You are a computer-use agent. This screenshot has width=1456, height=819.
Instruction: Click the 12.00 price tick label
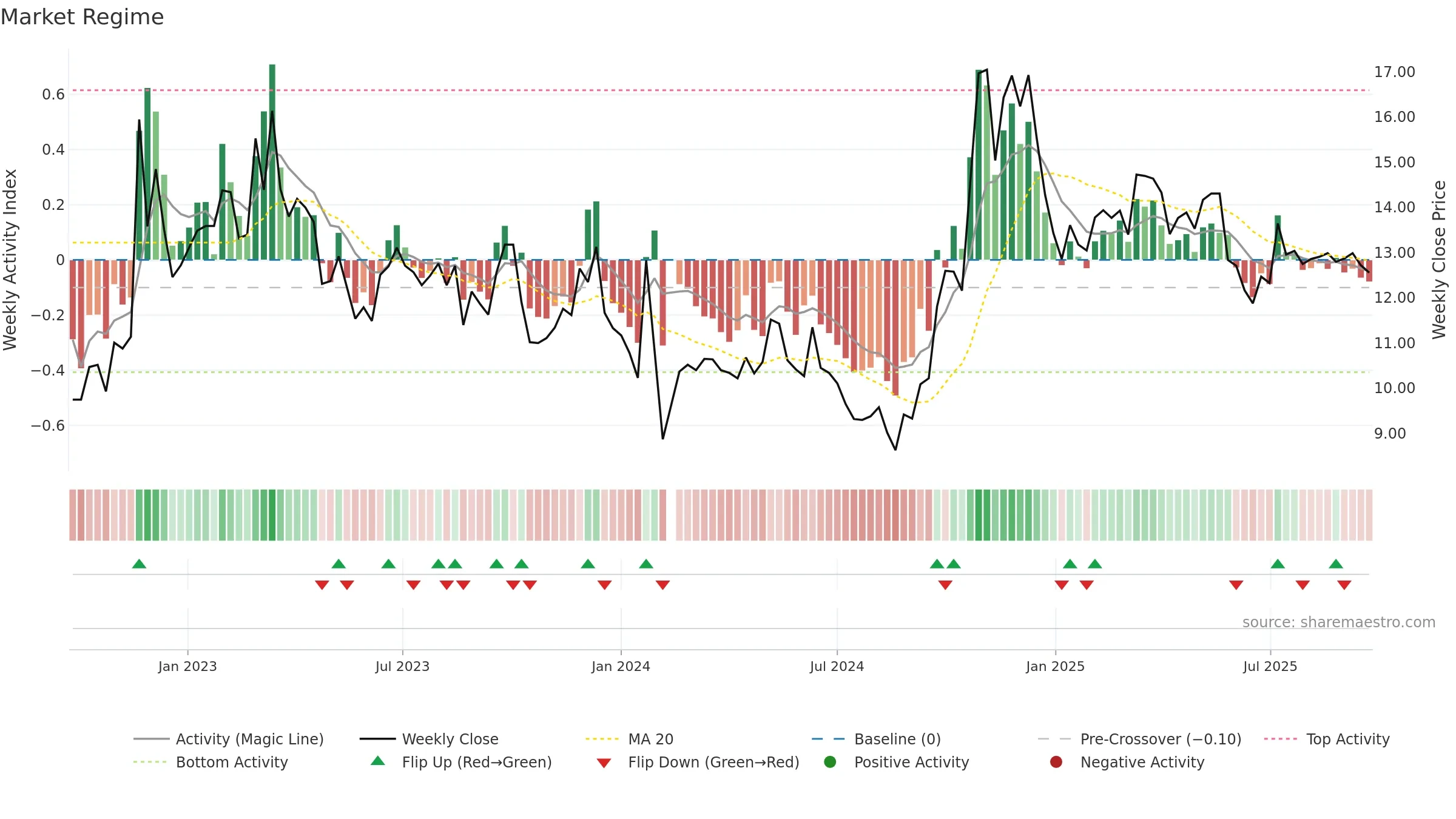1394,297
